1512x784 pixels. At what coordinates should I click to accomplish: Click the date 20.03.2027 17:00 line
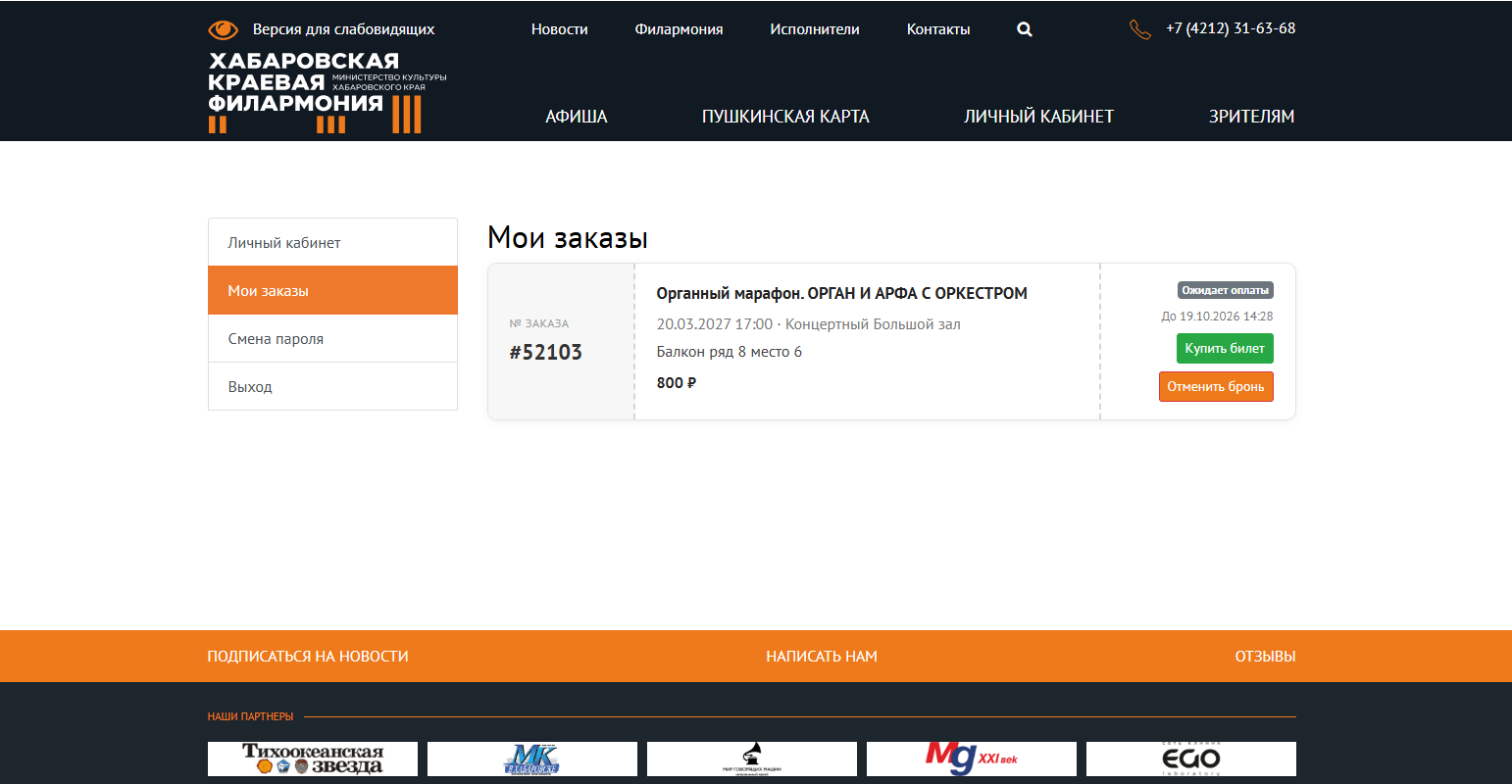tap(809, 324)
